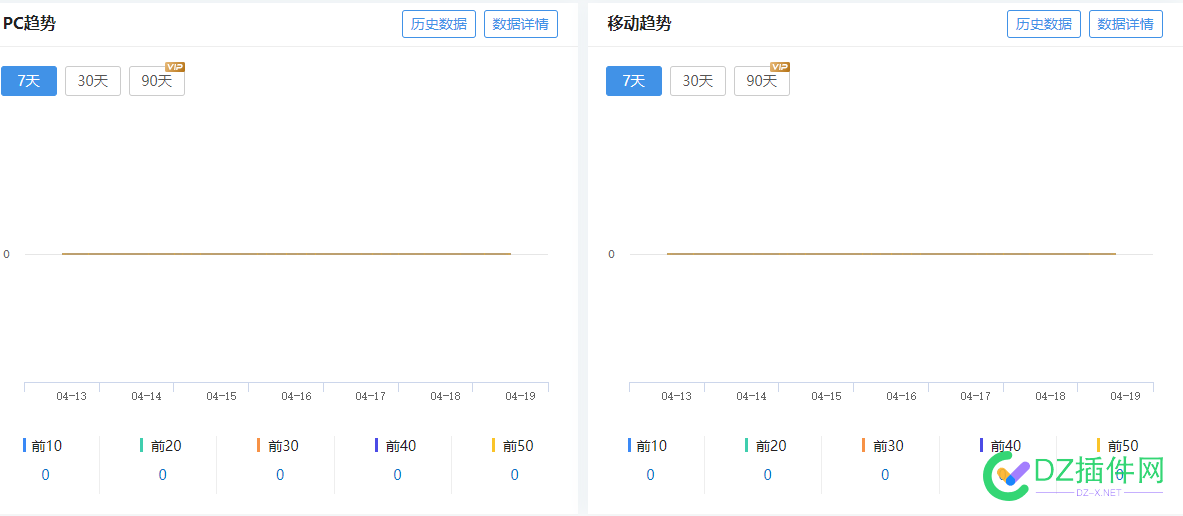Open 历史数据 in the 移动趋势 panel
This screenshot has height=516, width=1183.
pos(1043,24)
